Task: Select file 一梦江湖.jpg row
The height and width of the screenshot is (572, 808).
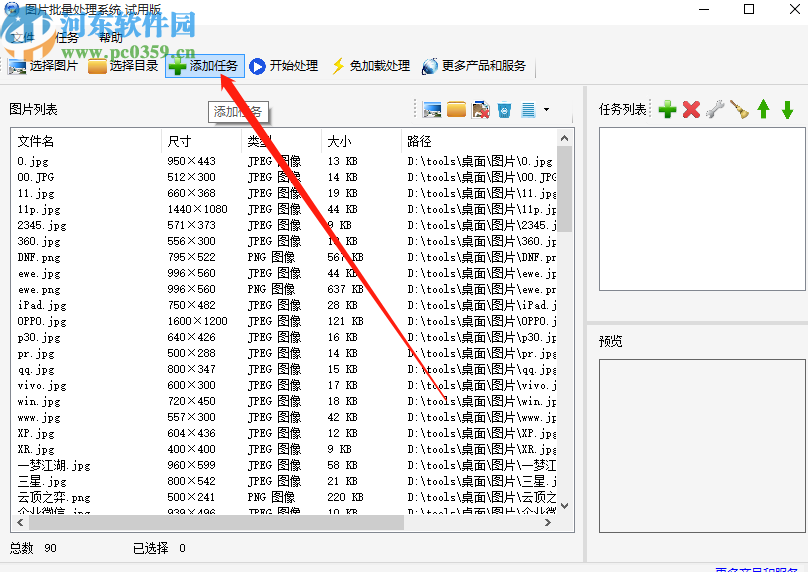Action: tap(284, 465)
